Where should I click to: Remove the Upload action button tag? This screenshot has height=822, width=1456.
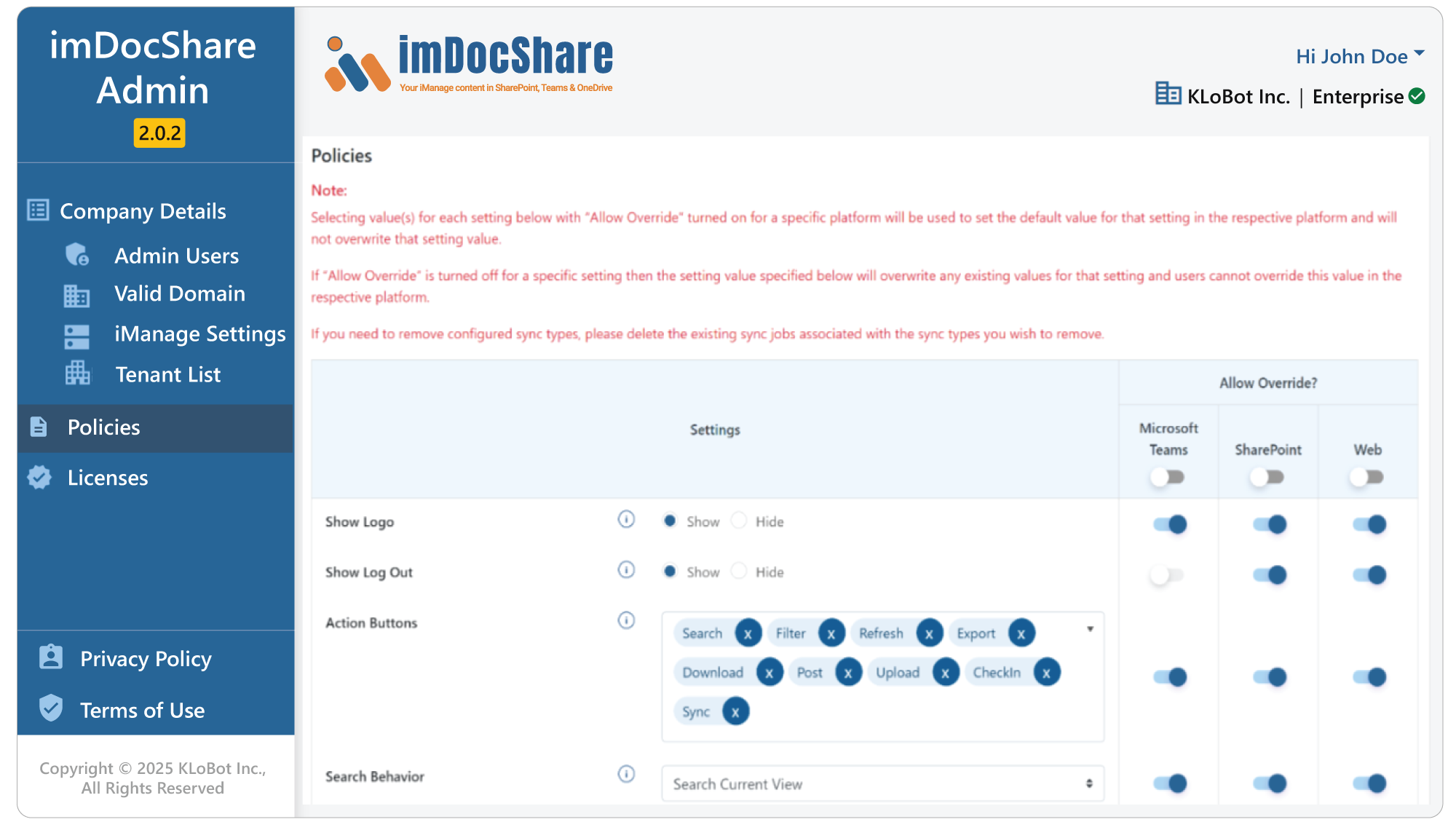(x=946, y=673)
